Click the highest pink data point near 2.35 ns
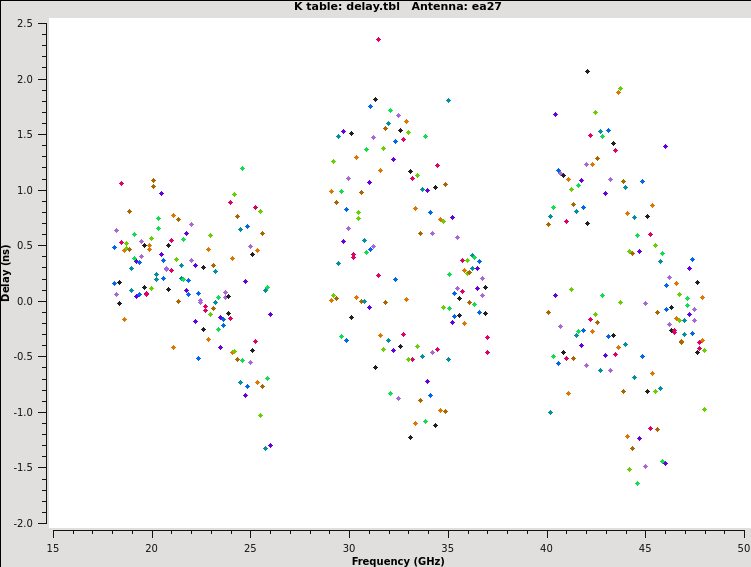Image resolution: width=751 pixels, height=567 pixels. 378,40
